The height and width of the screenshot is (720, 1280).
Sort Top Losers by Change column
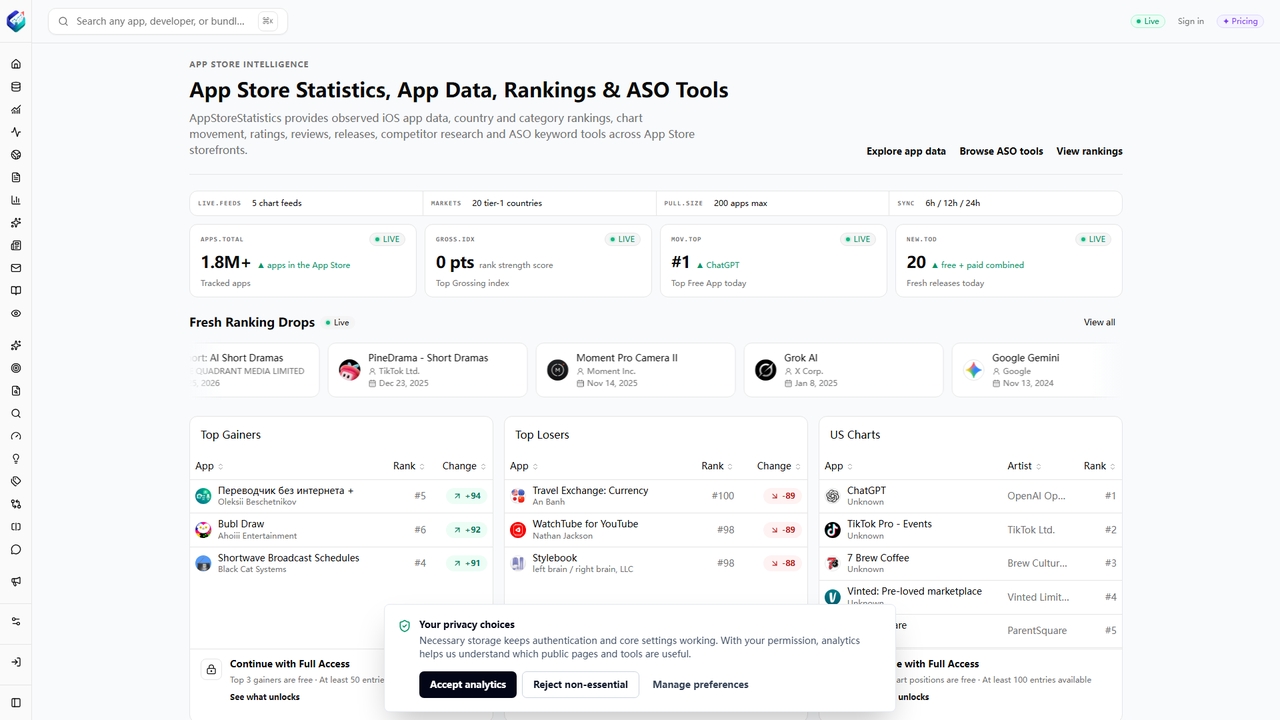(x=779, y=466)
